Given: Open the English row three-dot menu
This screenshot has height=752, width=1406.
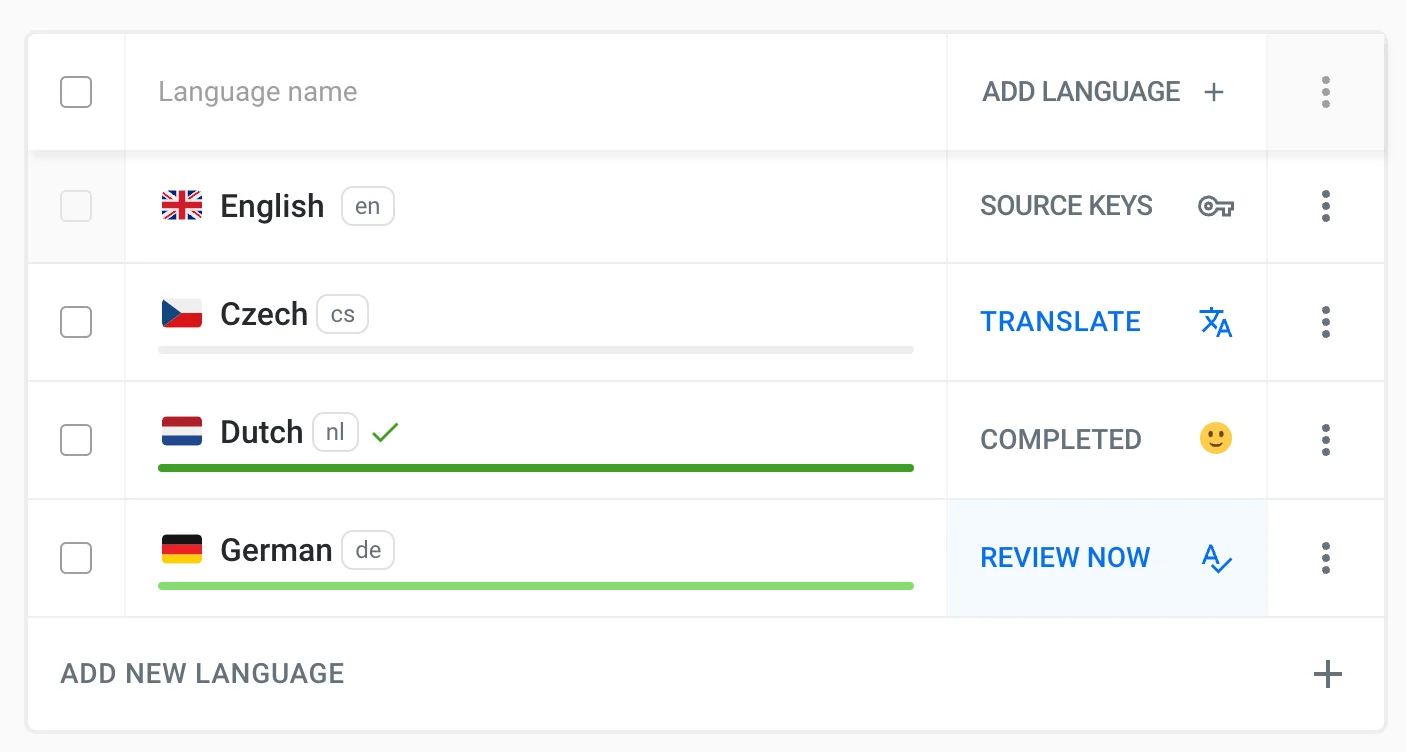Looking at the screenshot, I should click(1325, 206).
